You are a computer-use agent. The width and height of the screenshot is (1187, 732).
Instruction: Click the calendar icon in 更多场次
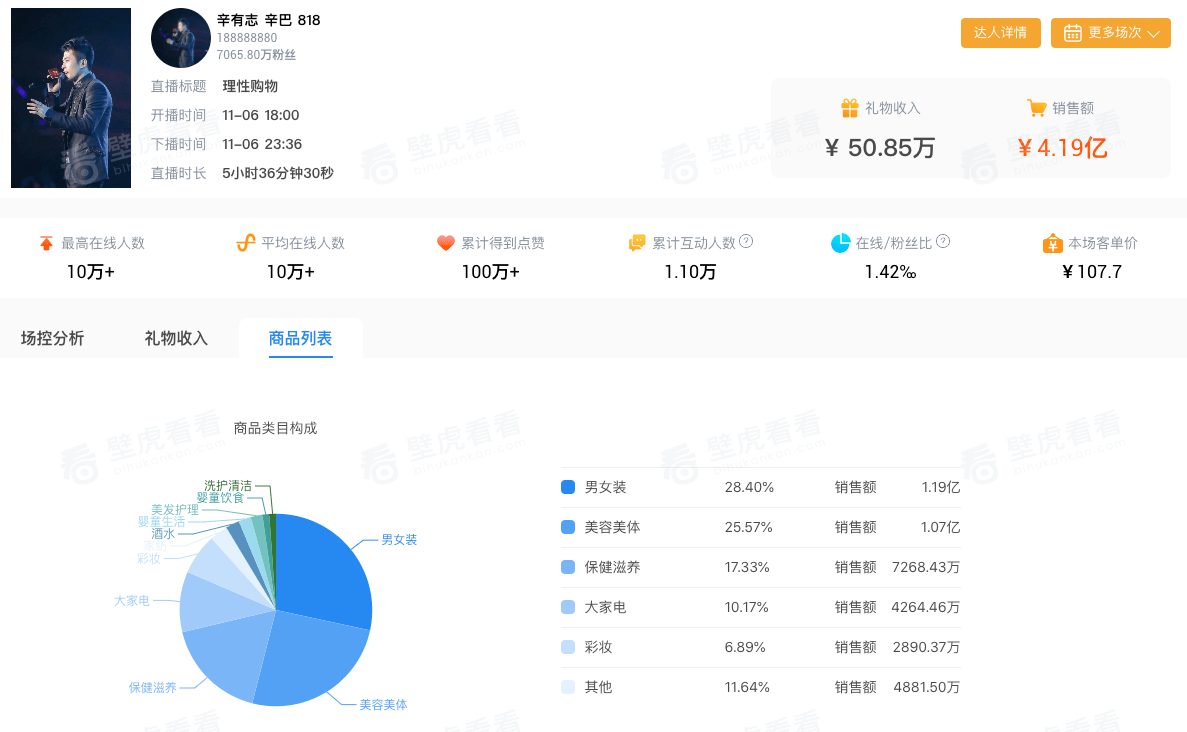click(x=1073, y=33)
